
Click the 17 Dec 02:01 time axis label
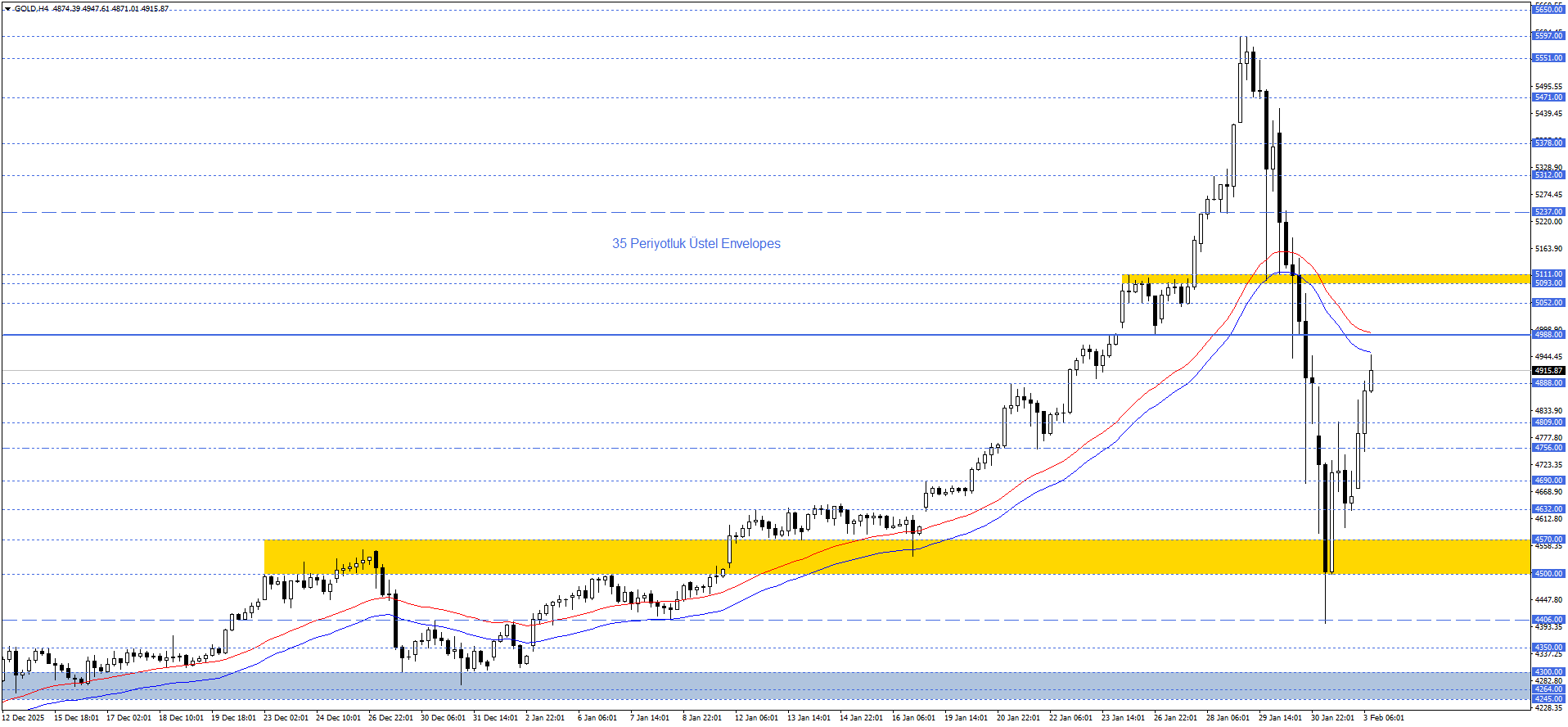tap(128, 718)
